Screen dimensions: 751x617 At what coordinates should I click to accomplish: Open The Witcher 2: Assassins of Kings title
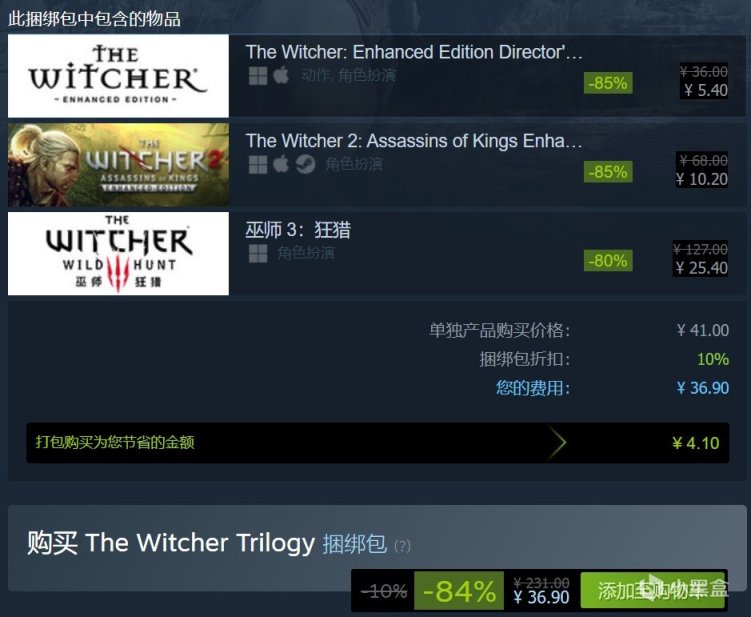pos(414,141)
